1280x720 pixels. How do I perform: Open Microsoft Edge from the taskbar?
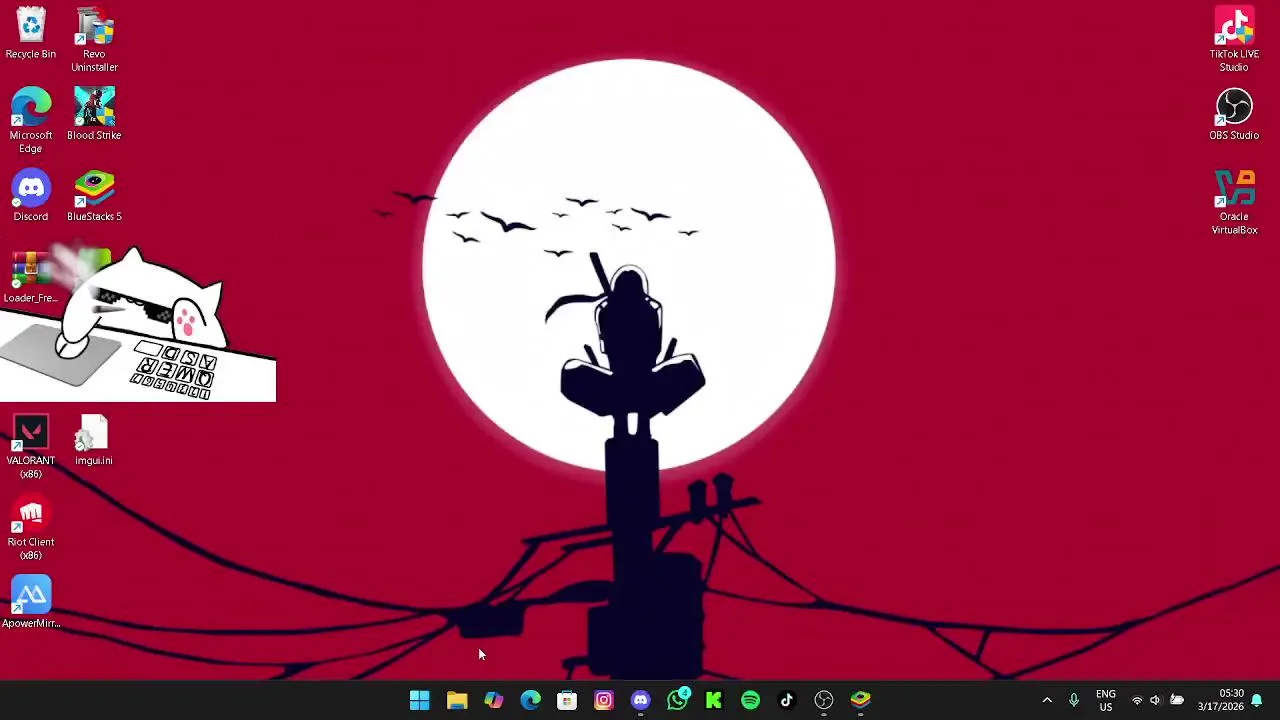[x=530, y=701]
